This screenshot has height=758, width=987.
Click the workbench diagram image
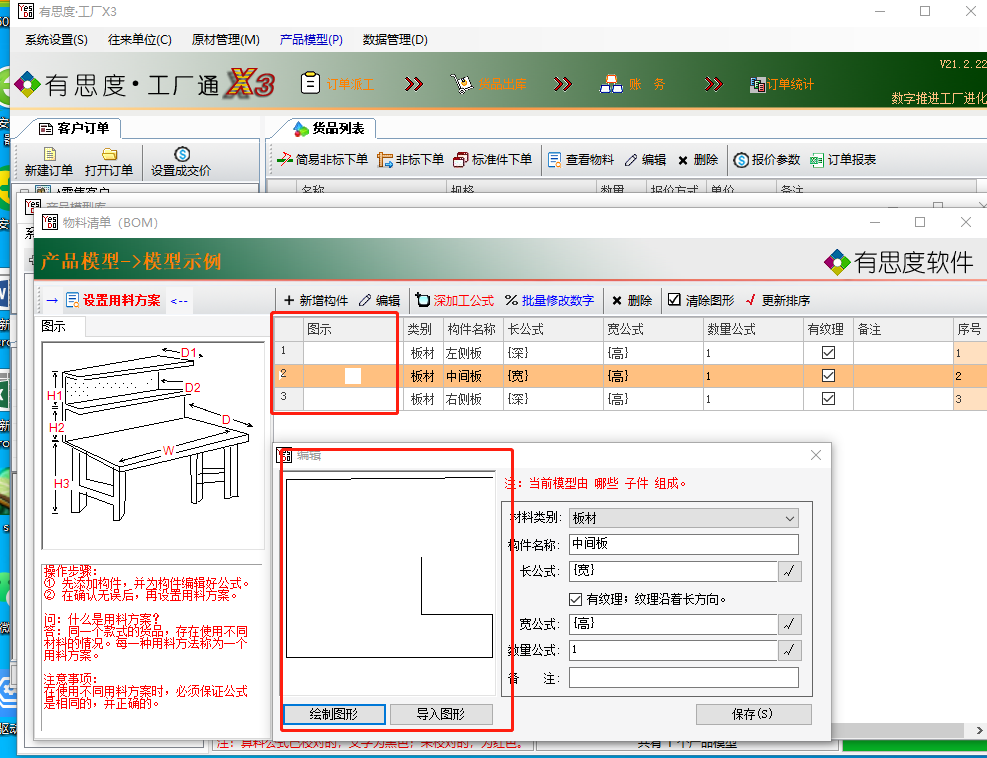pyautogui.click(x=153, y=446)
